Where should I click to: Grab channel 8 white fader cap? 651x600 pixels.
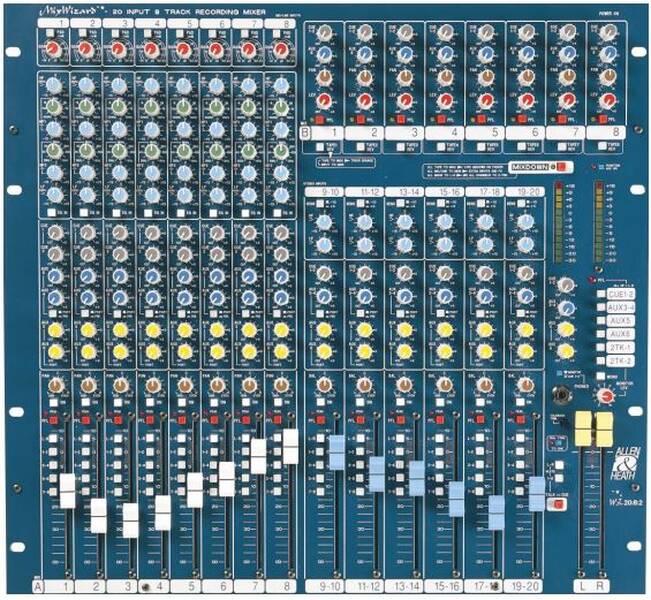pyautogui.click(x=291, y=446)
